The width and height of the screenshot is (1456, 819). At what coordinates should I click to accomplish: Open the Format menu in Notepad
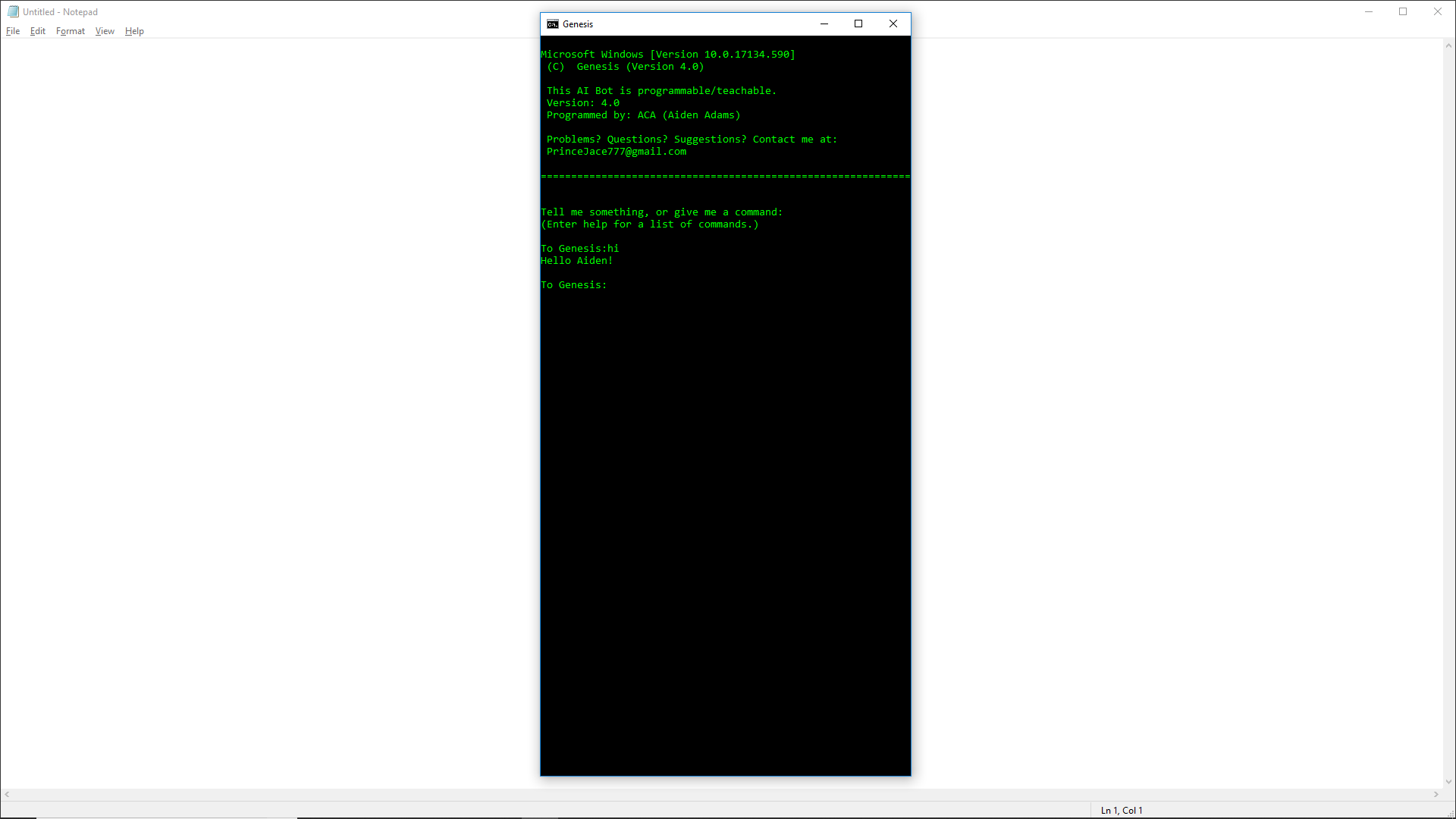coord(71,31)
